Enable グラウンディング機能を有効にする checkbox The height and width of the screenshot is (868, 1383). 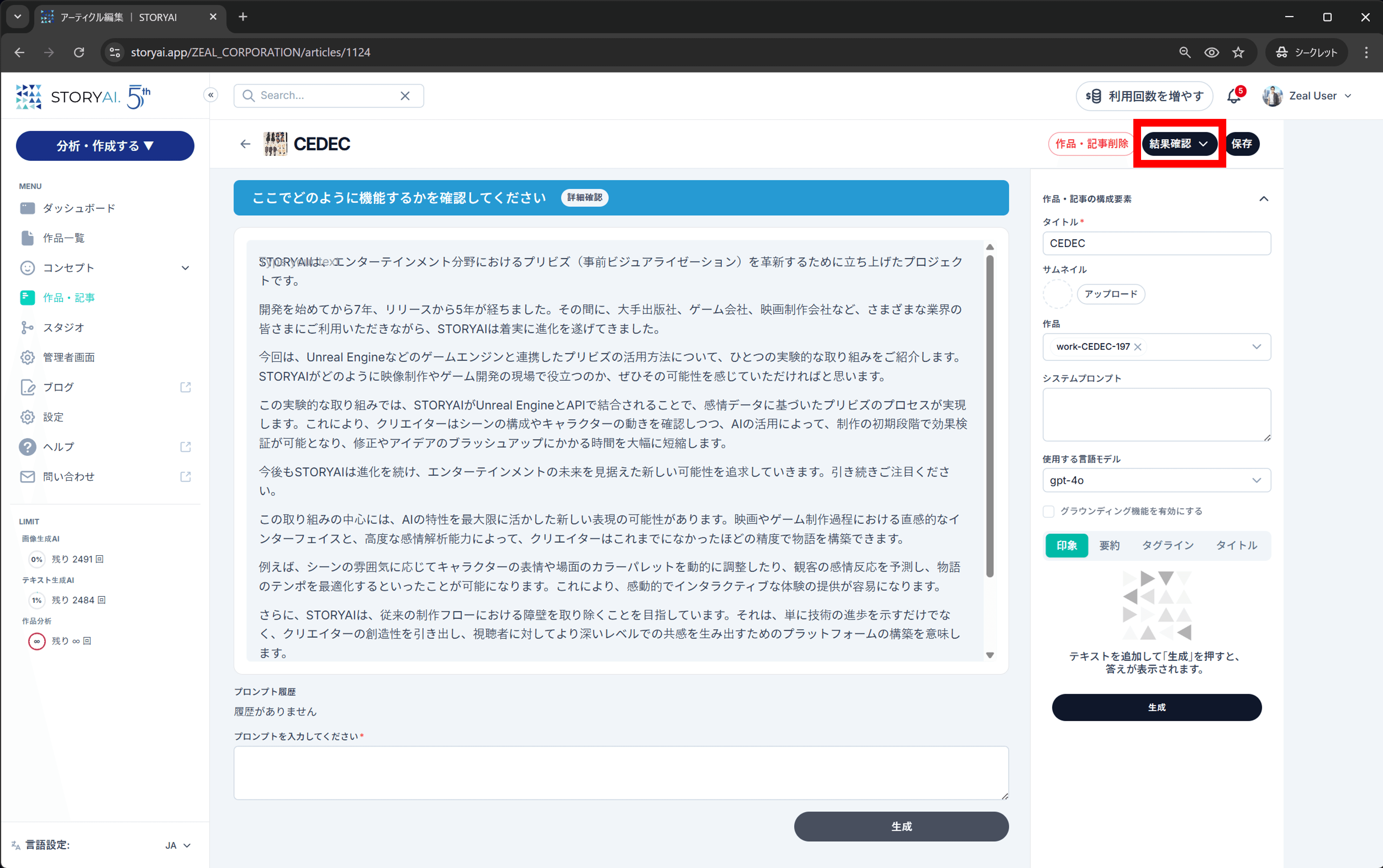1048,511
